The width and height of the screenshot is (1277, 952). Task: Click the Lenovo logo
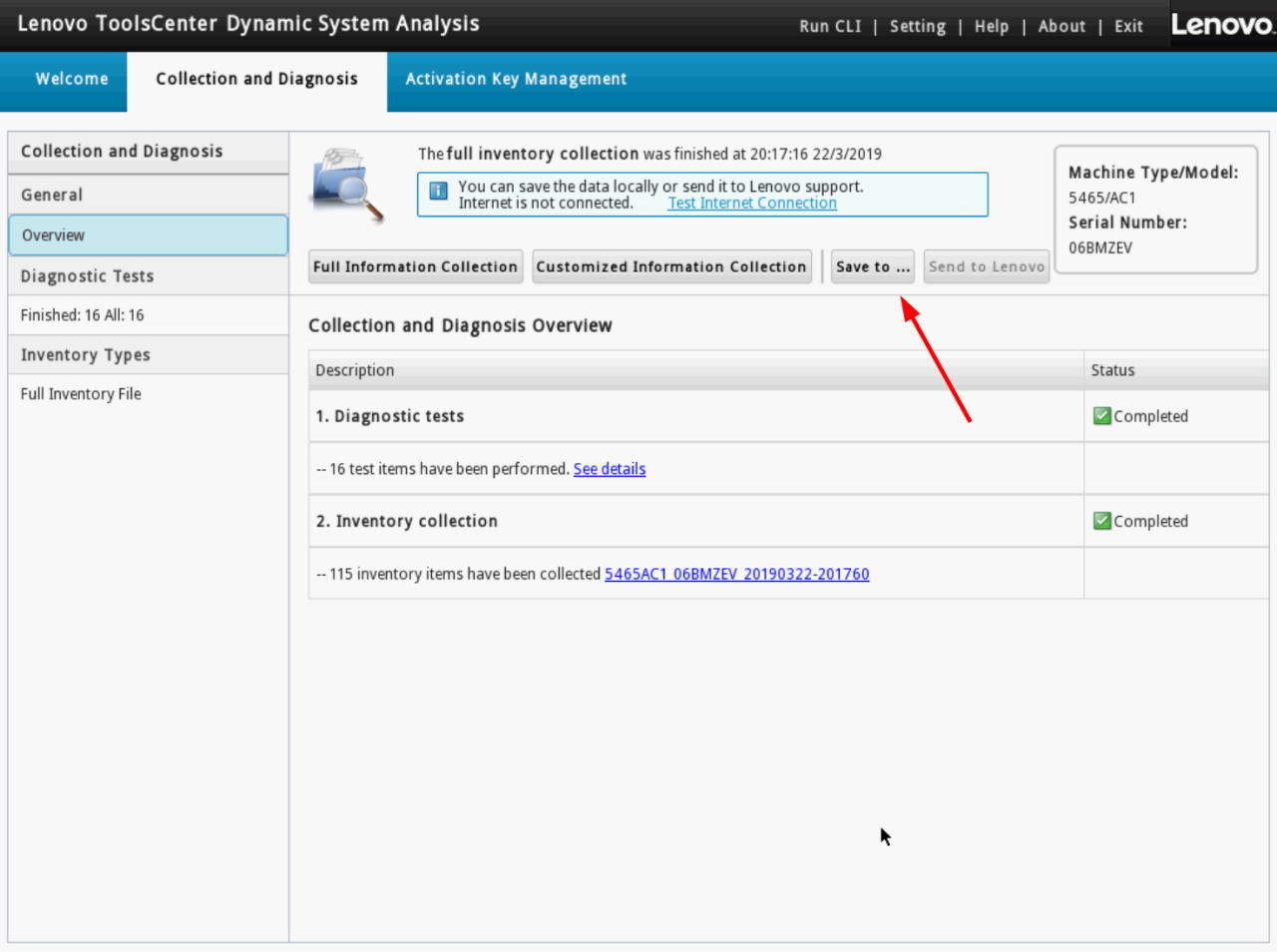(x=1223, y=25)
